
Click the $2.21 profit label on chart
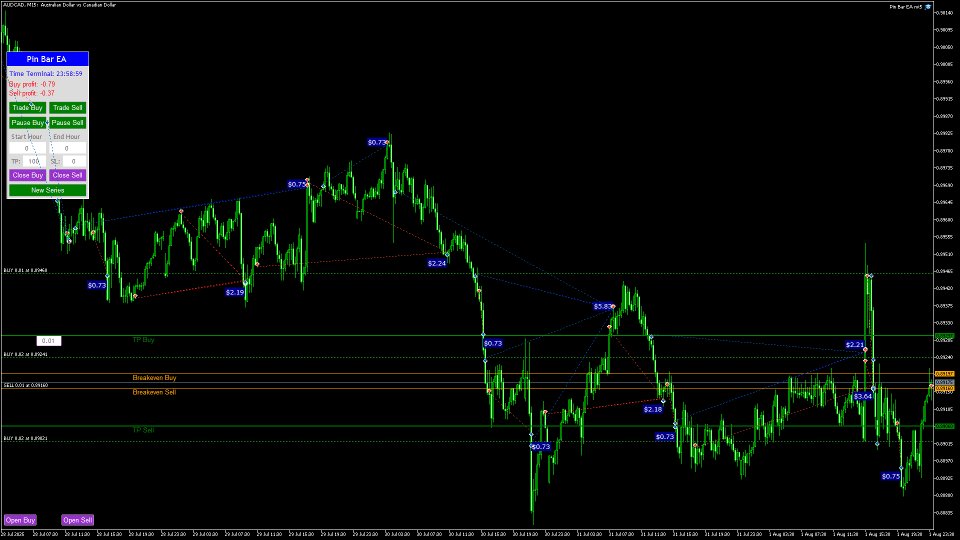855,345
